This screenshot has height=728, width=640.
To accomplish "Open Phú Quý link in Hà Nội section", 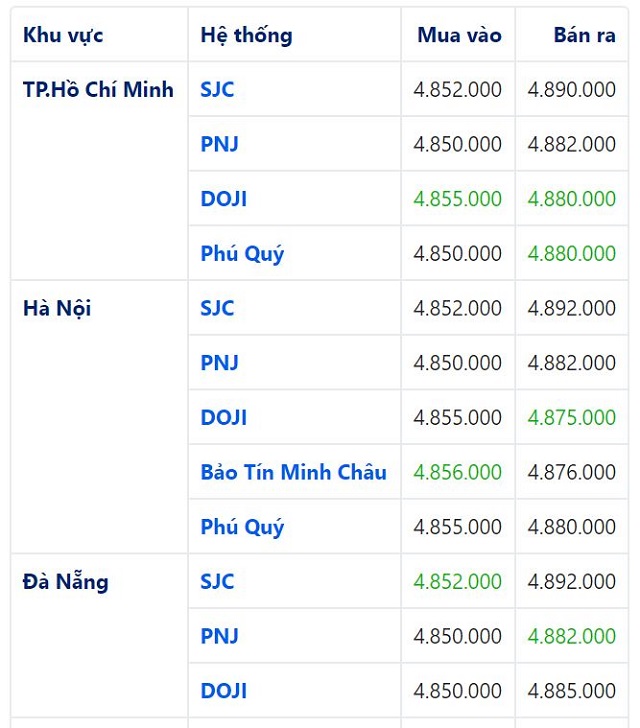I will [242, 527].
